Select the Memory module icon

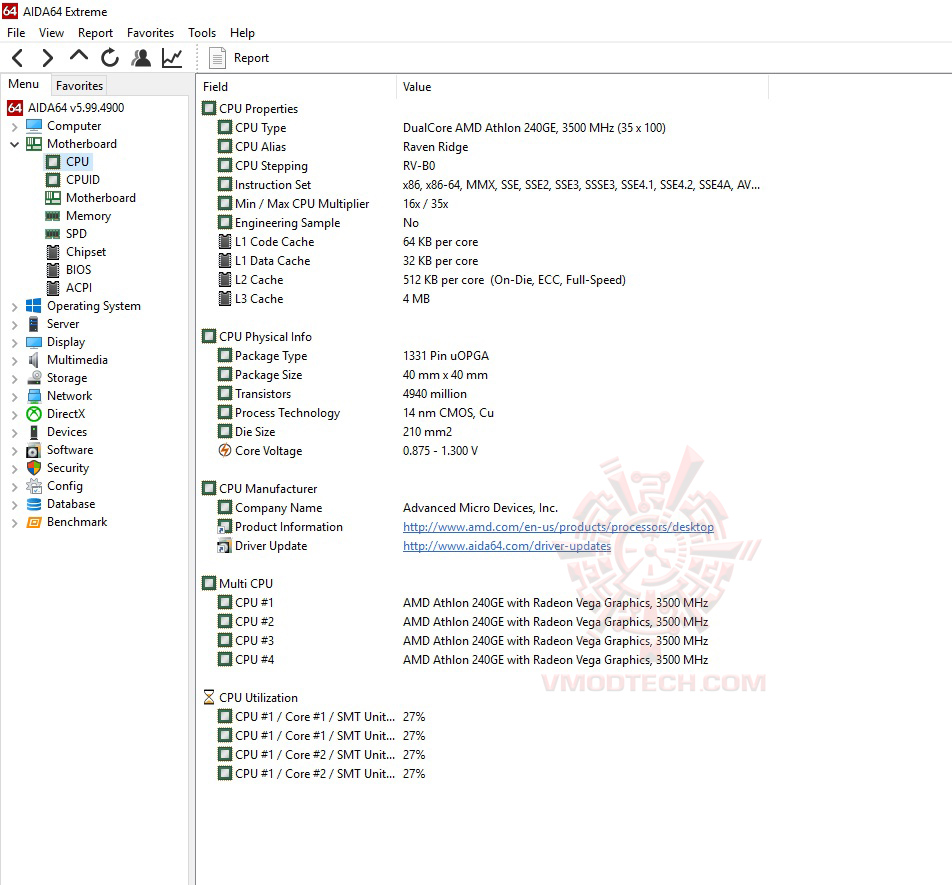53,216
